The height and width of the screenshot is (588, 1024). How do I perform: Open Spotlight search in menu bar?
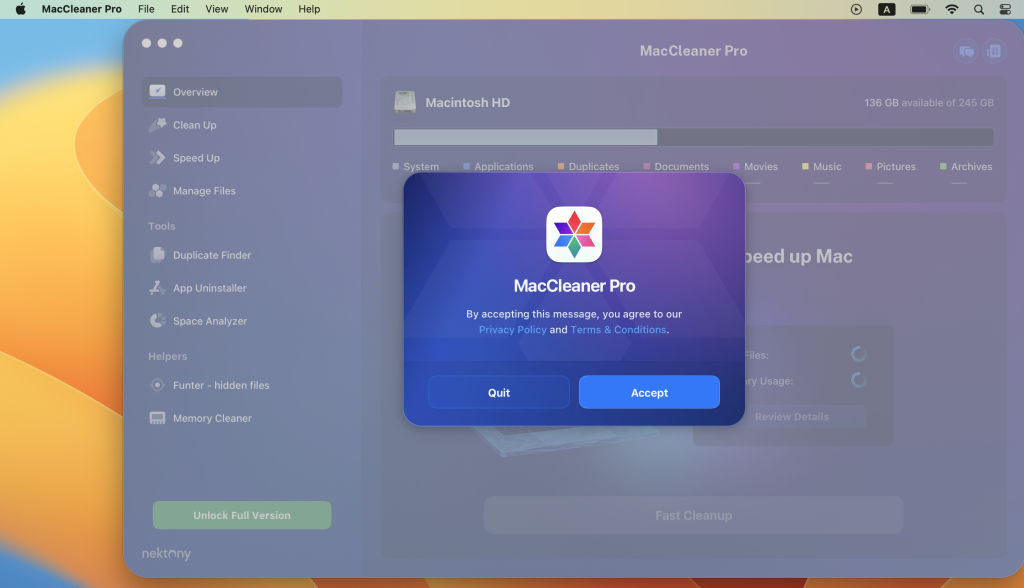pos(978,9)
